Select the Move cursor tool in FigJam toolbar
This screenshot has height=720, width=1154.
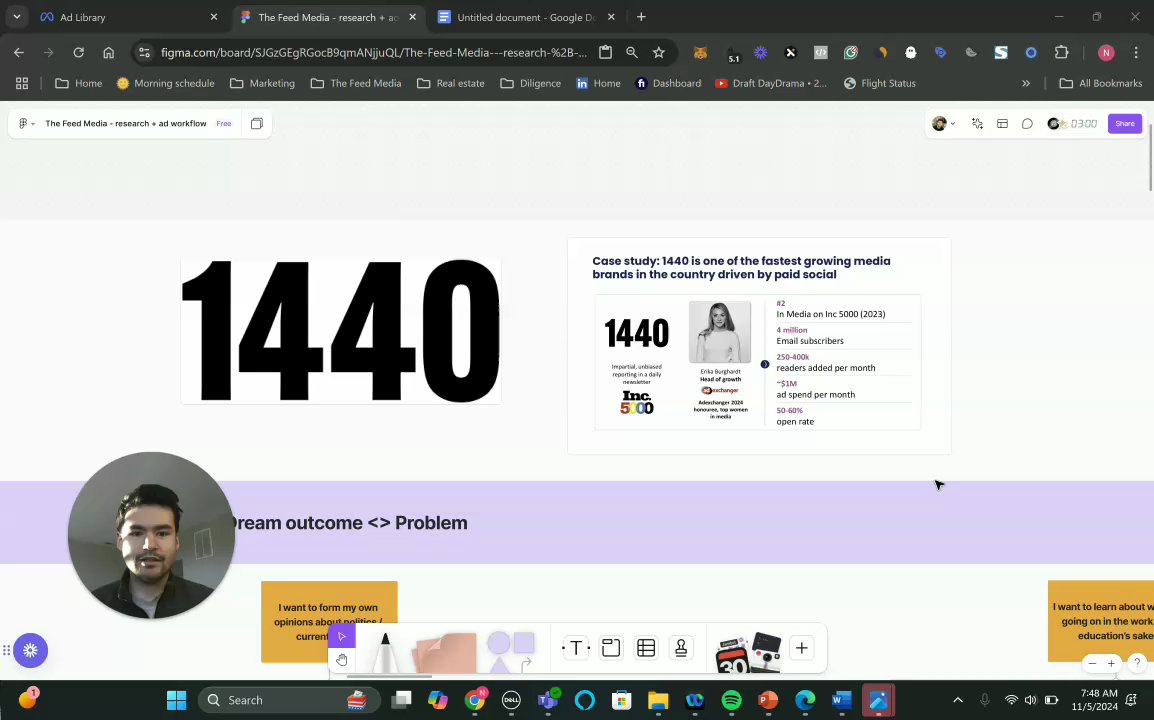[341, 636]
